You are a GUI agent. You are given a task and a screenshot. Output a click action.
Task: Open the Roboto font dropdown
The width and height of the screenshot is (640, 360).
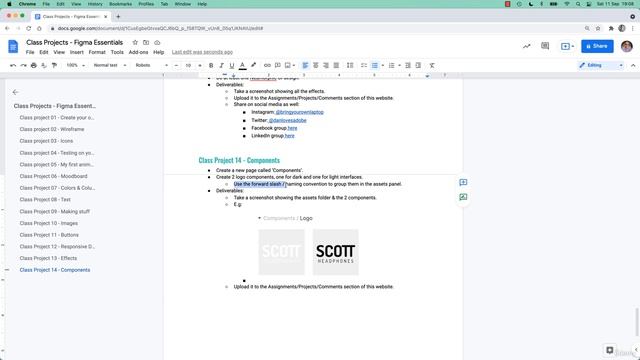coord(151,65)
